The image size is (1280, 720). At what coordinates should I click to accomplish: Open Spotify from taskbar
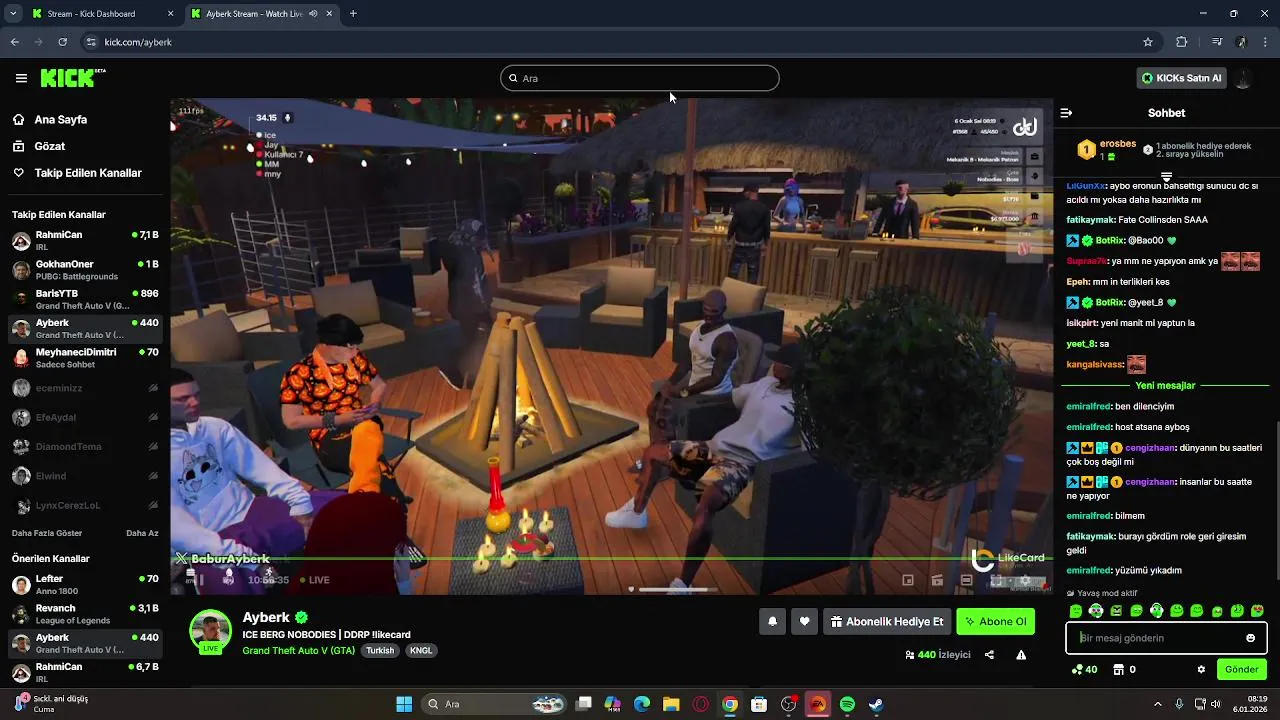pyautogui.click(x=847, y=704)
